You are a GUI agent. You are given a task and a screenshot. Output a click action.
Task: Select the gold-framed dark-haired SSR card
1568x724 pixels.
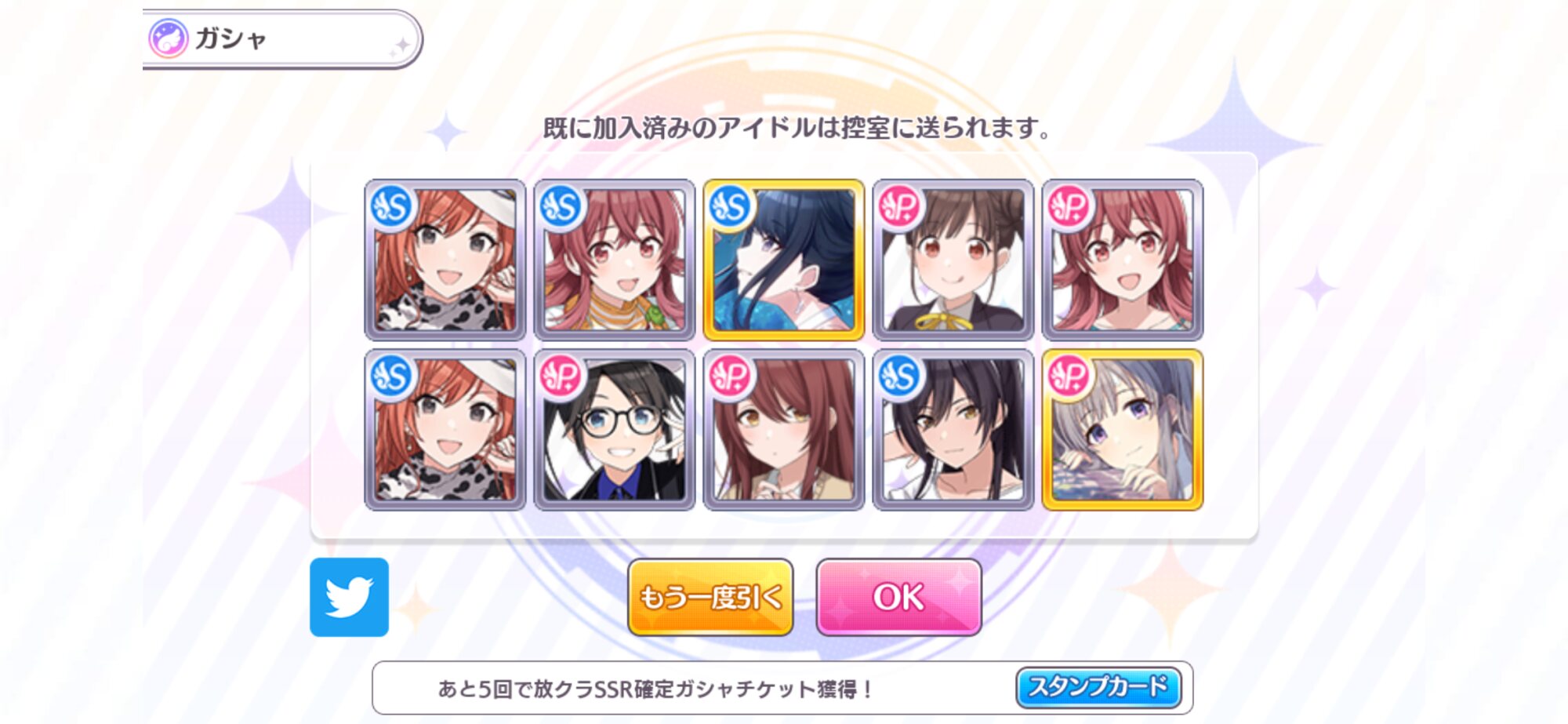point(784,260)
